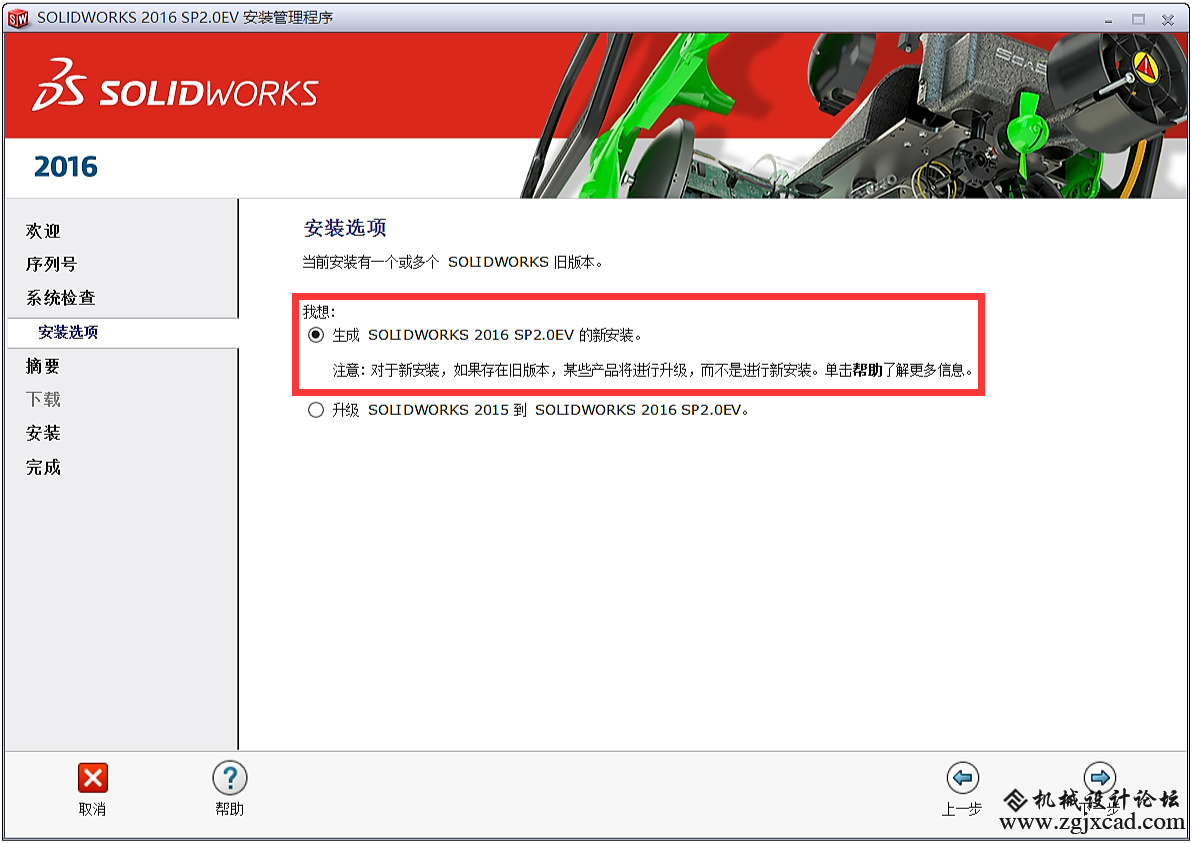Click the bold 帮助 link in the note

[x=867, y=370]
